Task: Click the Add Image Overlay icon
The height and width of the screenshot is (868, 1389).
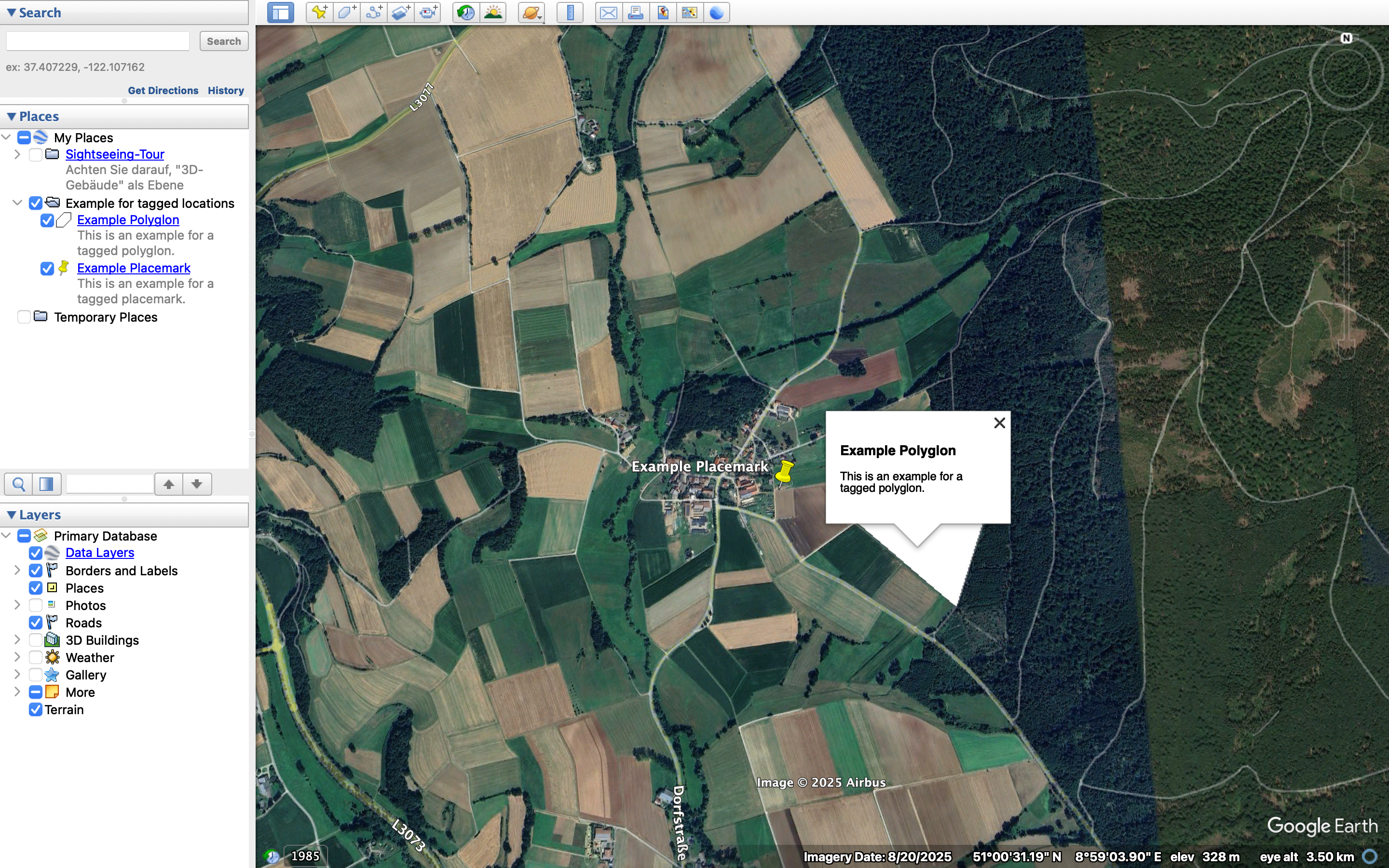Action: [x=401, y=13]
